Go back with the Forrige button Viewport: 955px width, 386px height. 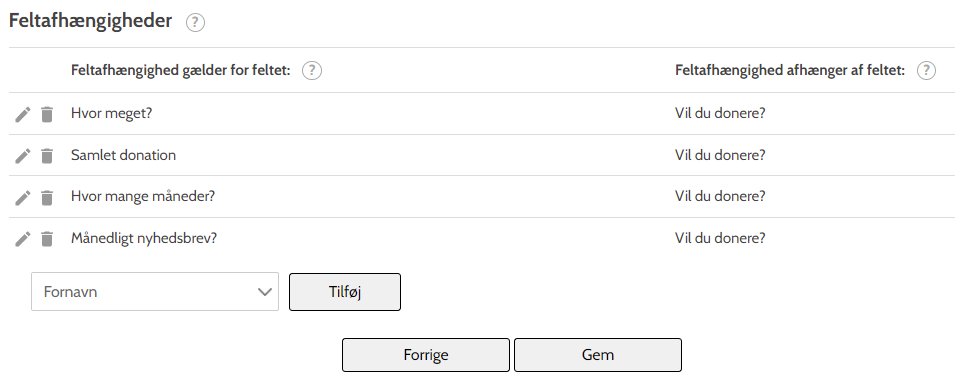point(426,355)
